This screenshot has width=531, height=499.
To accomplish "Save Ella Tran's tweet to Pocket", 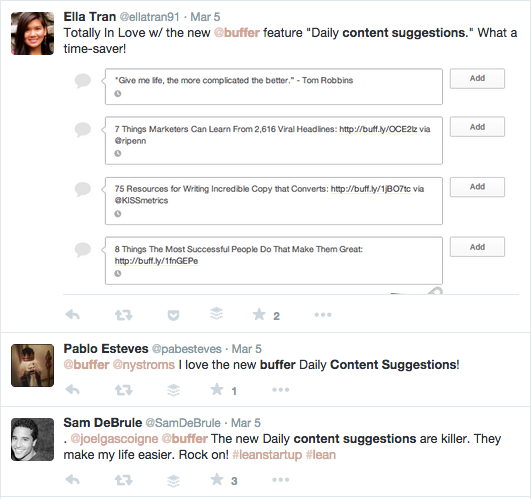I will [173, 315].
